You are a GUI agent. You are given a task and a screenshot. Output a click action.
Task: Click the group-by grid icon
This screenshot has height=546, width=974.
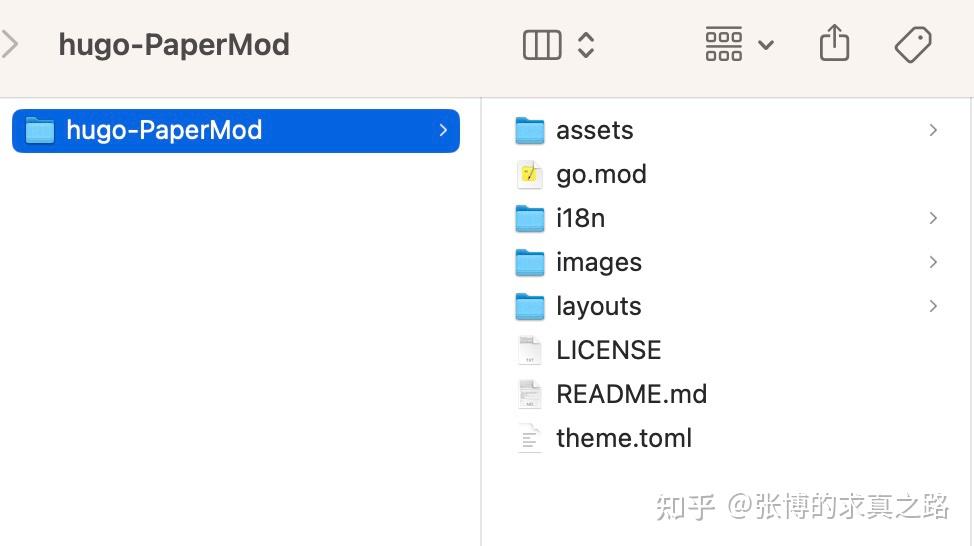724,45
